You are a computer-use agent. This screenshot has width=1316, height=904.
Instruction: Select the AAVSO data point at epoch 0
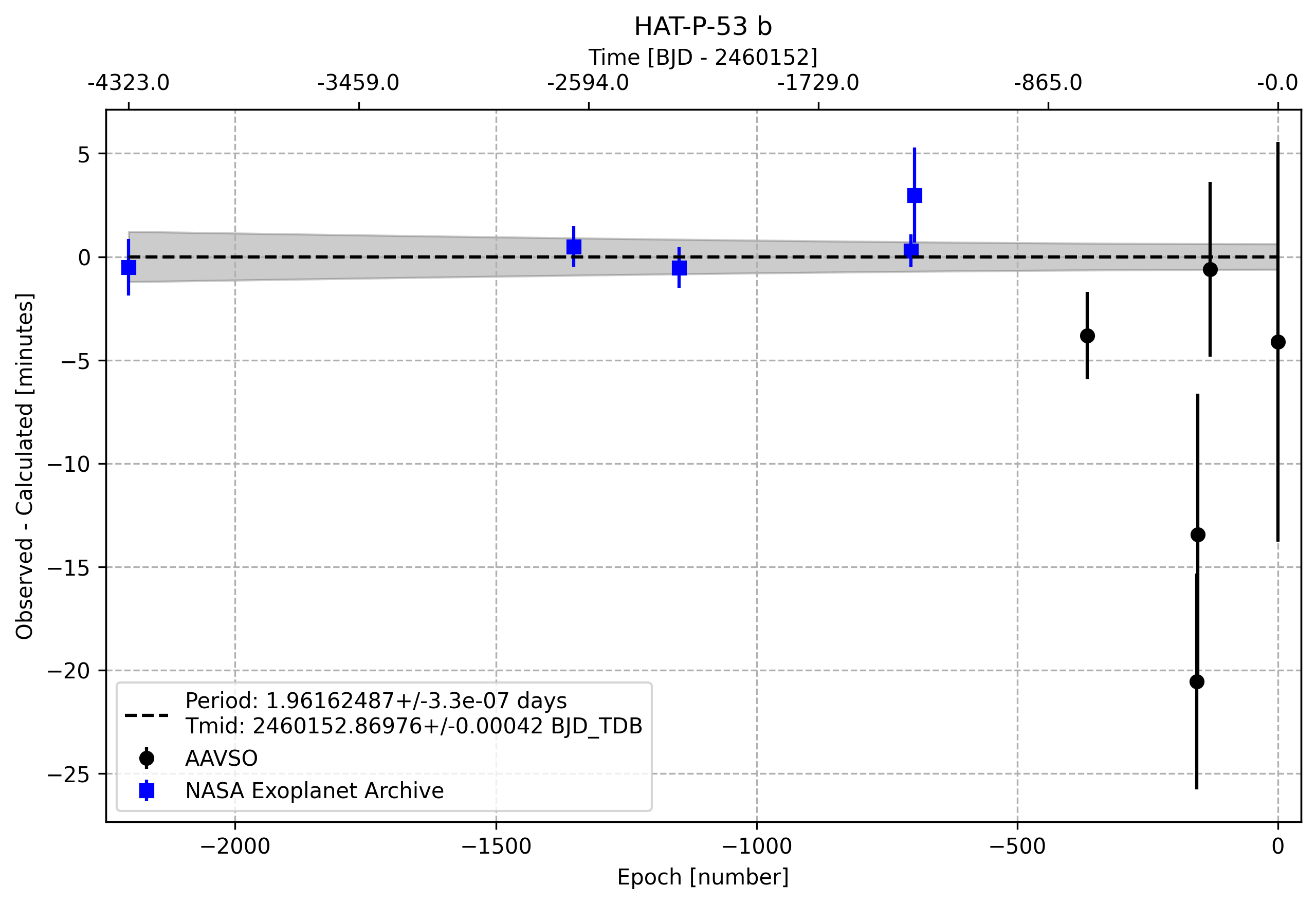(x=1277, y=342)
